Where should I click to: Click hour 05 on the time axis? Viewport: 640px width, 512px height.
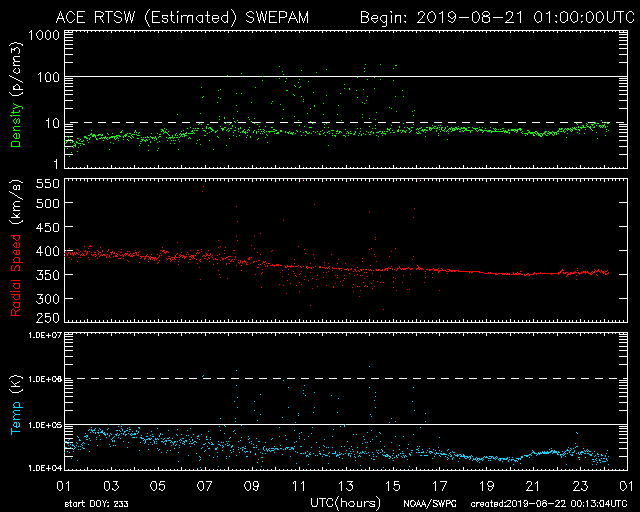[x=158, y=485]
